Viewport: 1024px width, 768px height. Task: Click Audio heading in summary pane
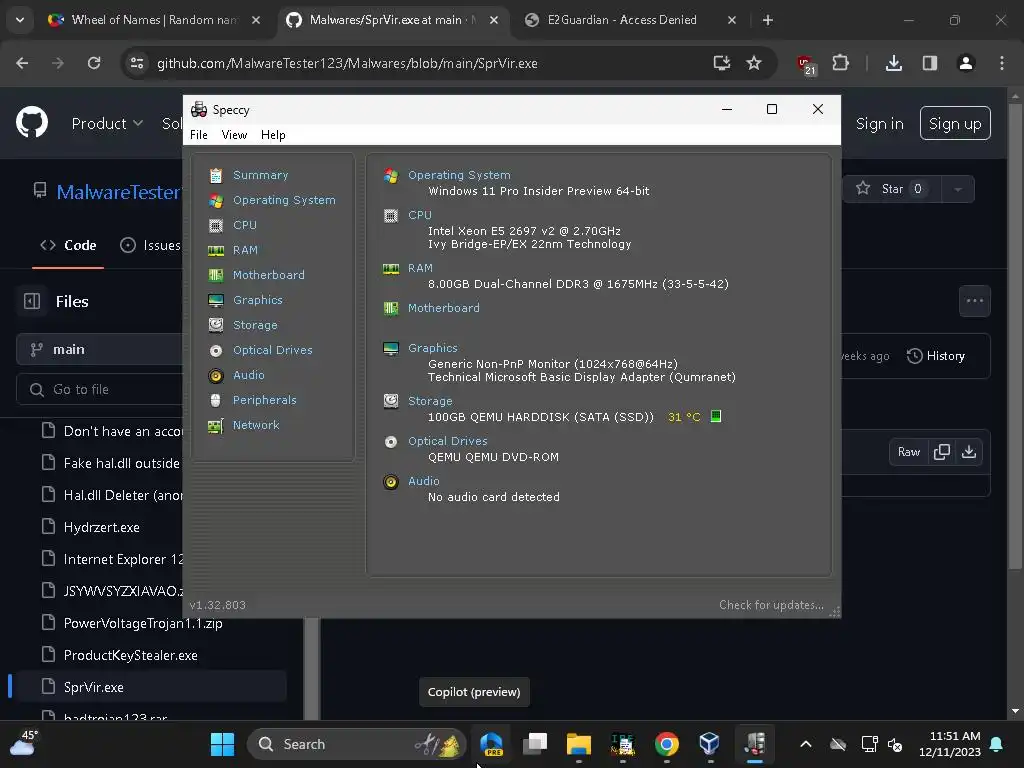[x=423, y=481]
